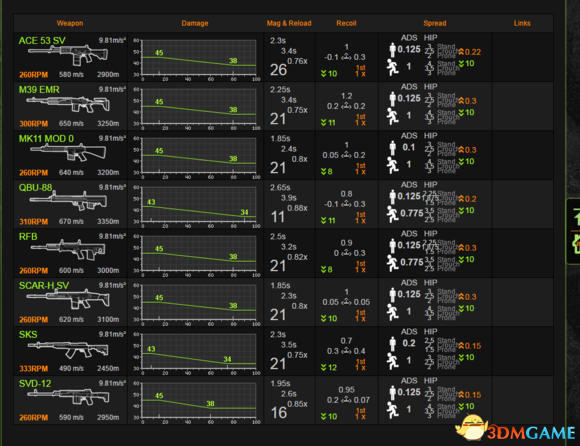Click running soldier icon in SVD-12 row

pos(392,410)
